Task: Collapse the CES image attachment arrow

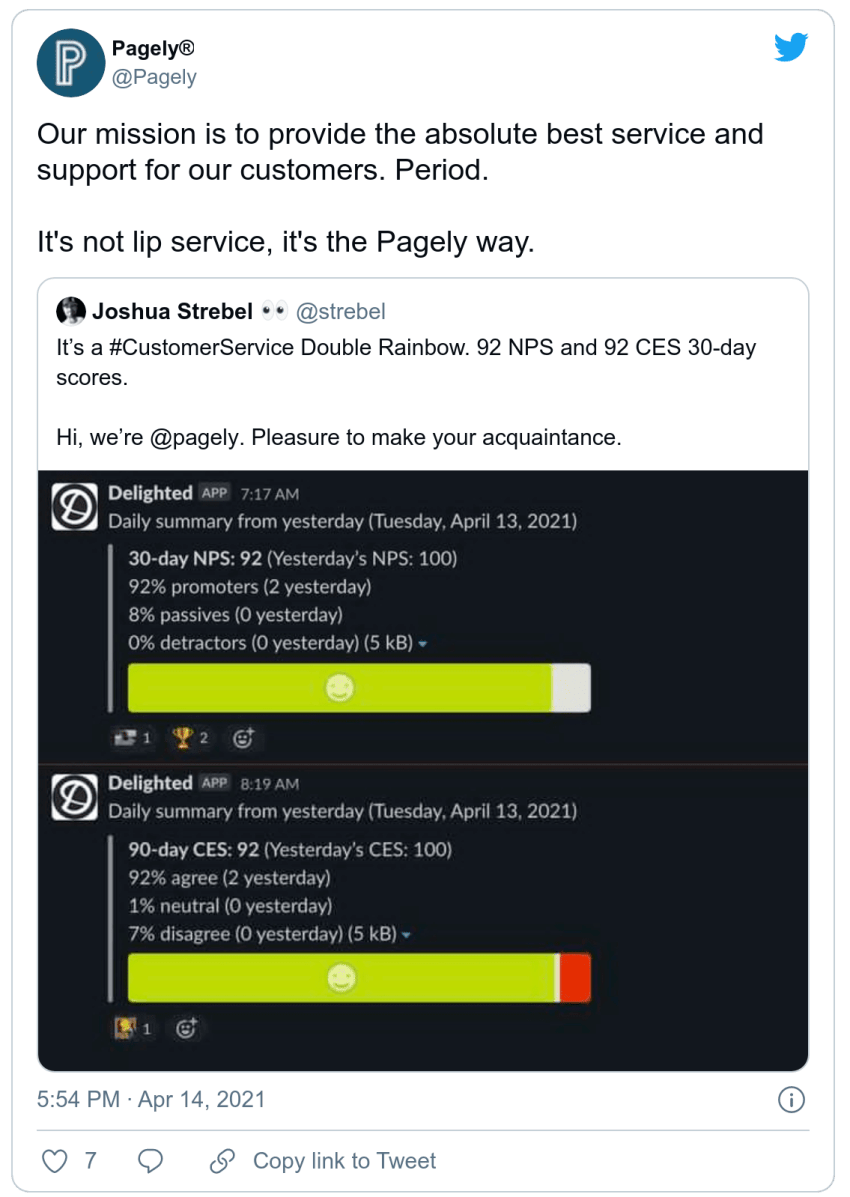Action: (406, 935)
